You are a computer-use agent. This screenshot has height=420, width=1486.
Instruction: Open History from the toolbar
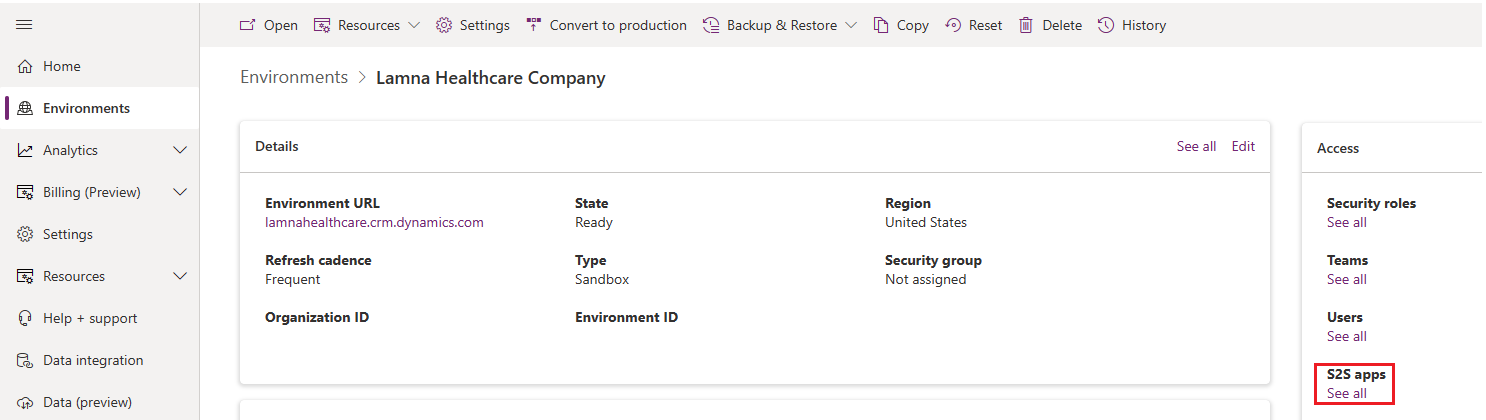1144,25
